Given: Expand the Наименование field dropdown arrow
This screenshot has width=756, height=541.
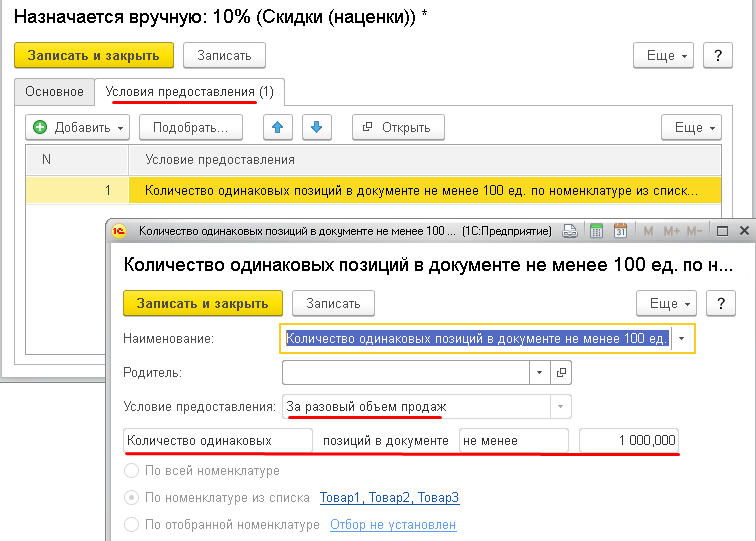Looking at the screenshot, I should pyautogui.click(x=682, y=339).
